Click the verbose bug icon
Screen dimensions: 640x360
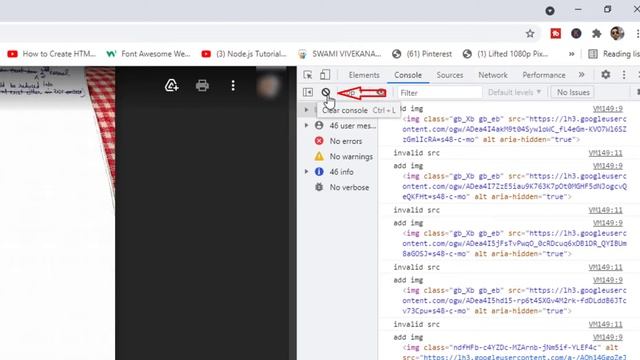point(319,187)
